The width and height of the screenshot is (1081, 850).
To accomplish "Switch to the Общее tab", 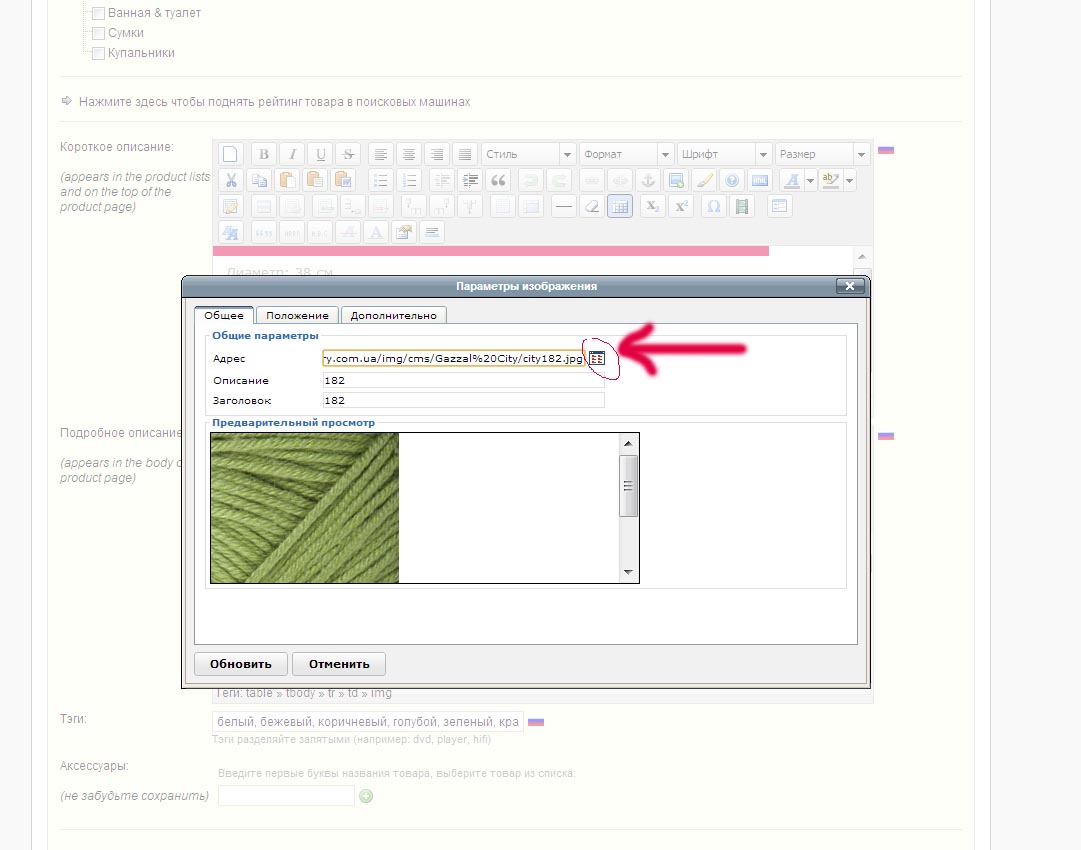I will point(224,315).
